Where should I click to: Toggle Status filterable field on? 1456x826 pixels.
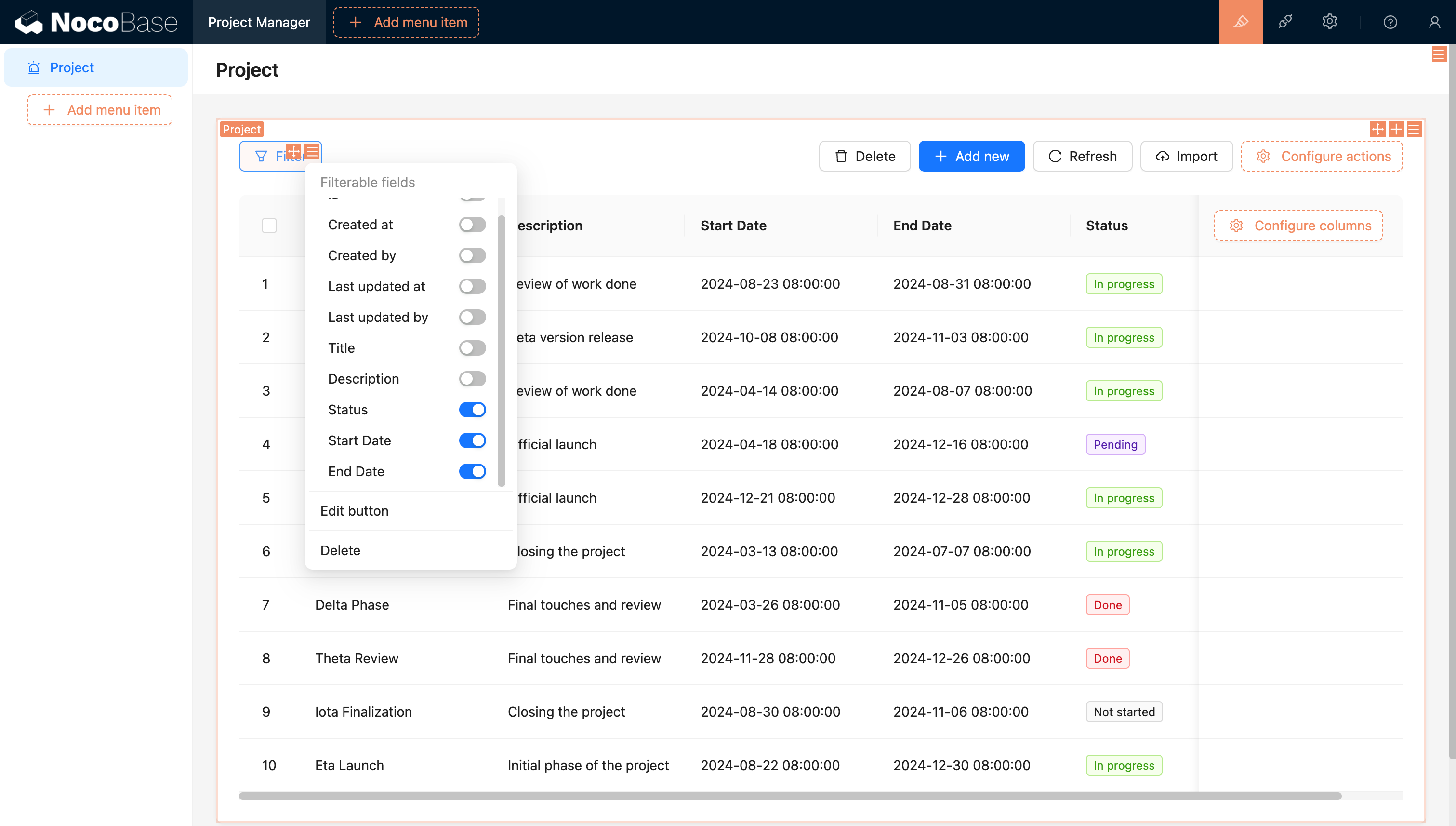pyautogui.click(x=472, y=410)
